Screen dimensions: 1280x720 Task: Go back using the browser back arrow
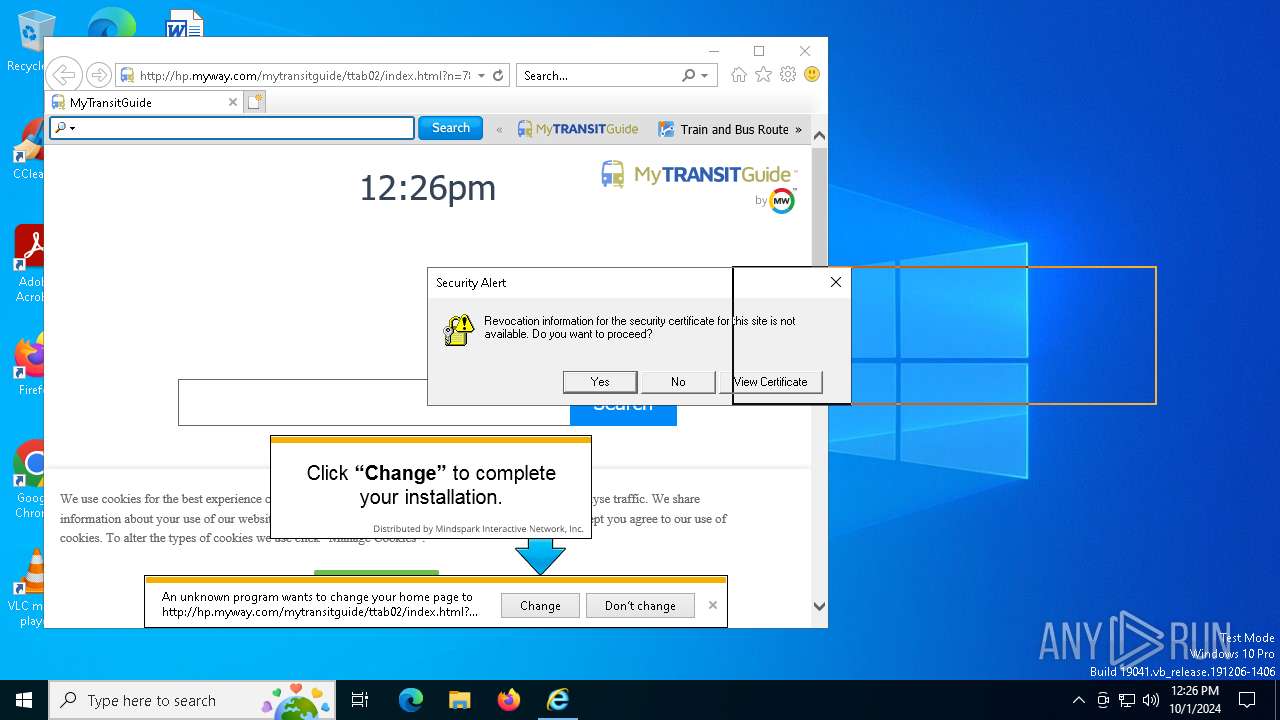(64, 75)
